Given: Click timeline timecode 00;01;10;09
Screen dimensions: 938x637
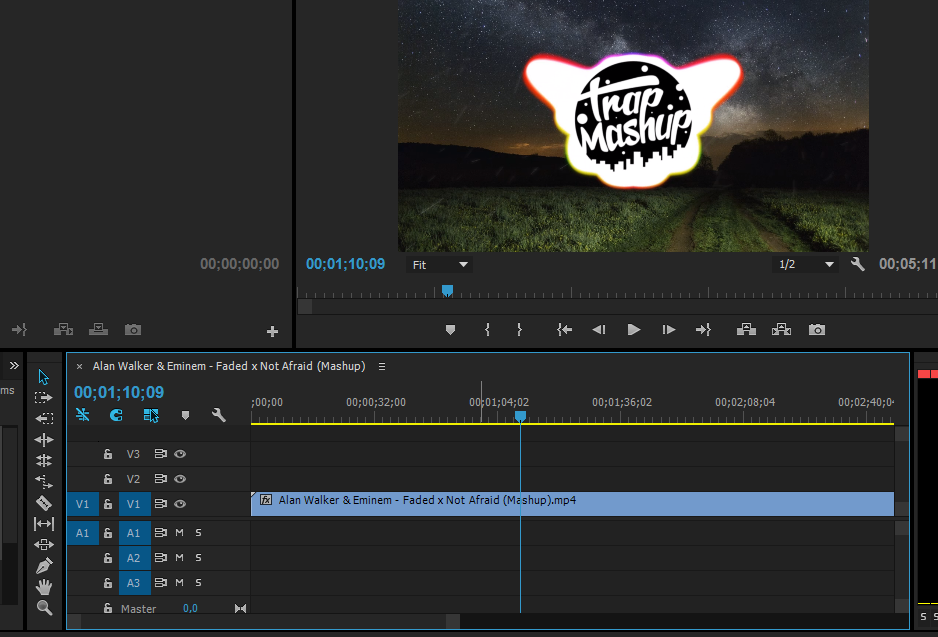Looking at the screenshot, I should 119,392.
